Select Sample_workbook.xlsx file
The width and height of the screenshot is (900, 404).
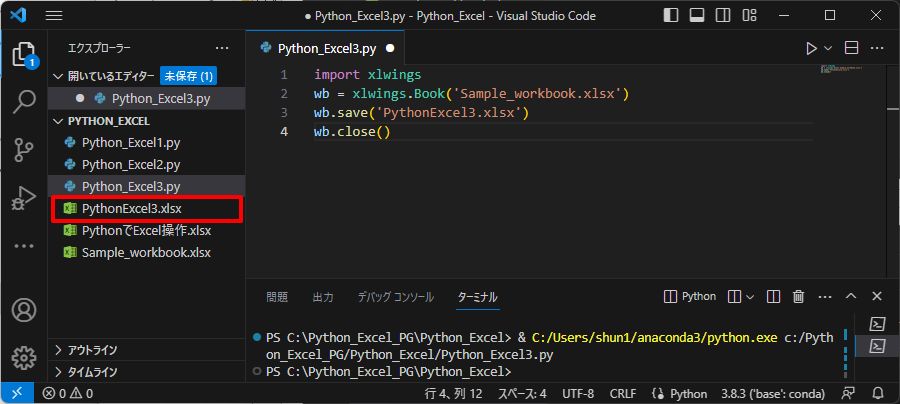point(146,252)
